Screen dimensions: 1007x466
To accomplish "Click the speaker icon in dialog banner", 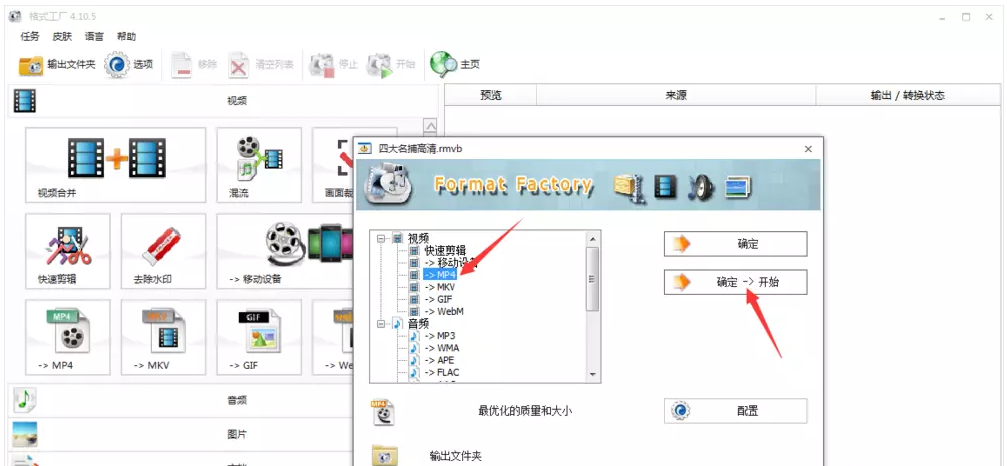I will tap(701, 187).
